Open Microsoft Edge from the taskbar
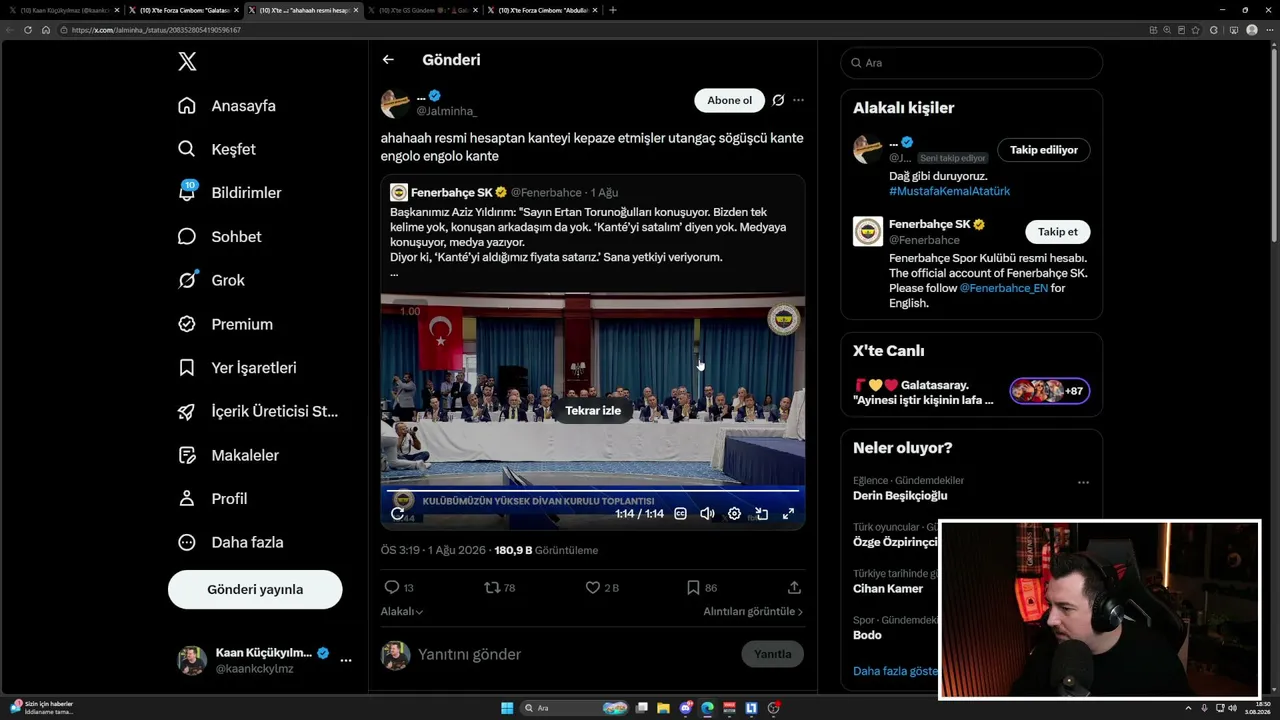Screen dimensions: 1280x720 tap(707, 708)
